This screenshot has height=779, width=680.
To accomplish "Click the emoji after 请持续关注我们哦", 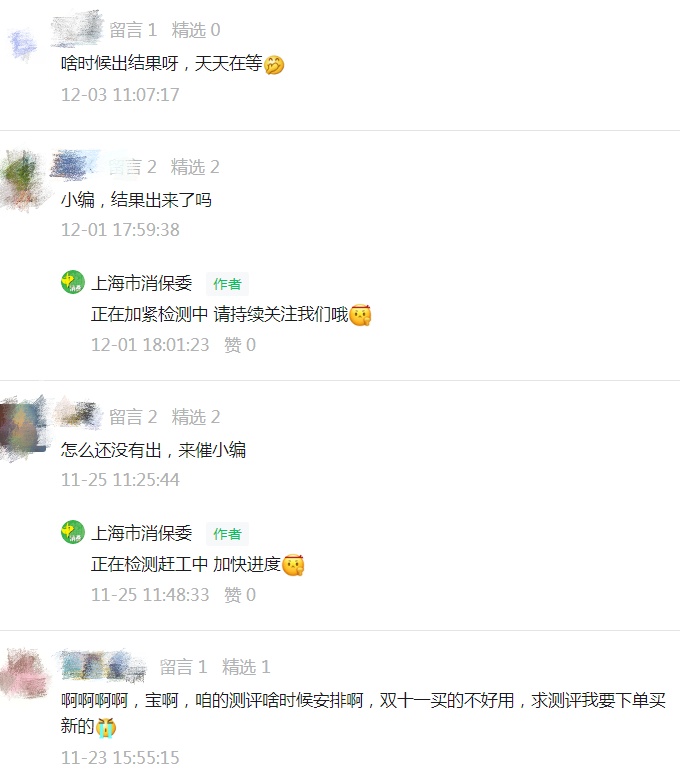I will [x=361, y=315].
